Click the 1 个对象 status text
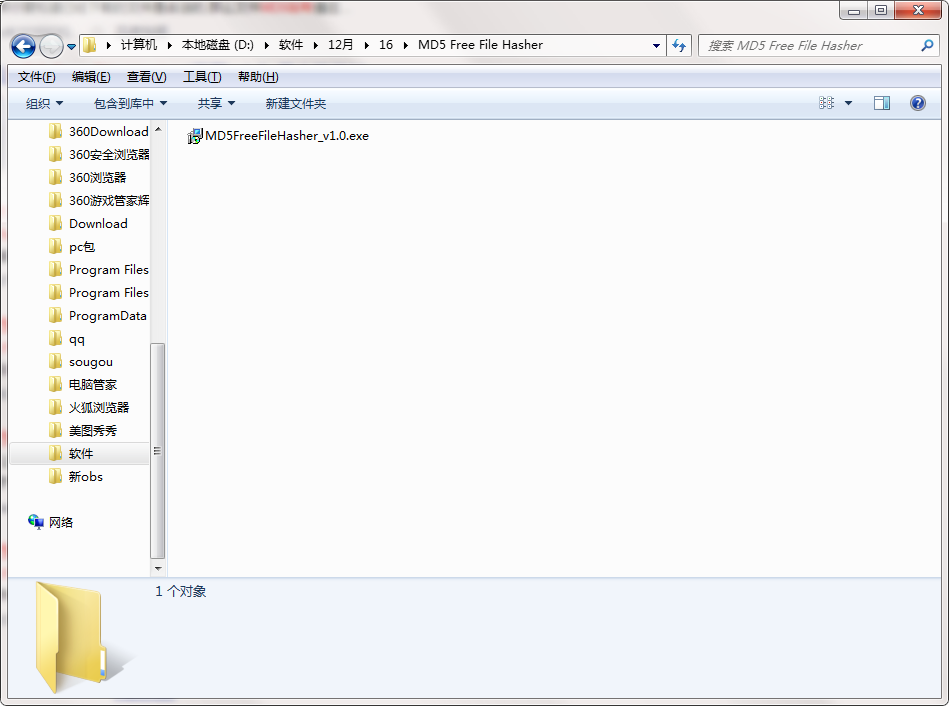 pos(180,591)
